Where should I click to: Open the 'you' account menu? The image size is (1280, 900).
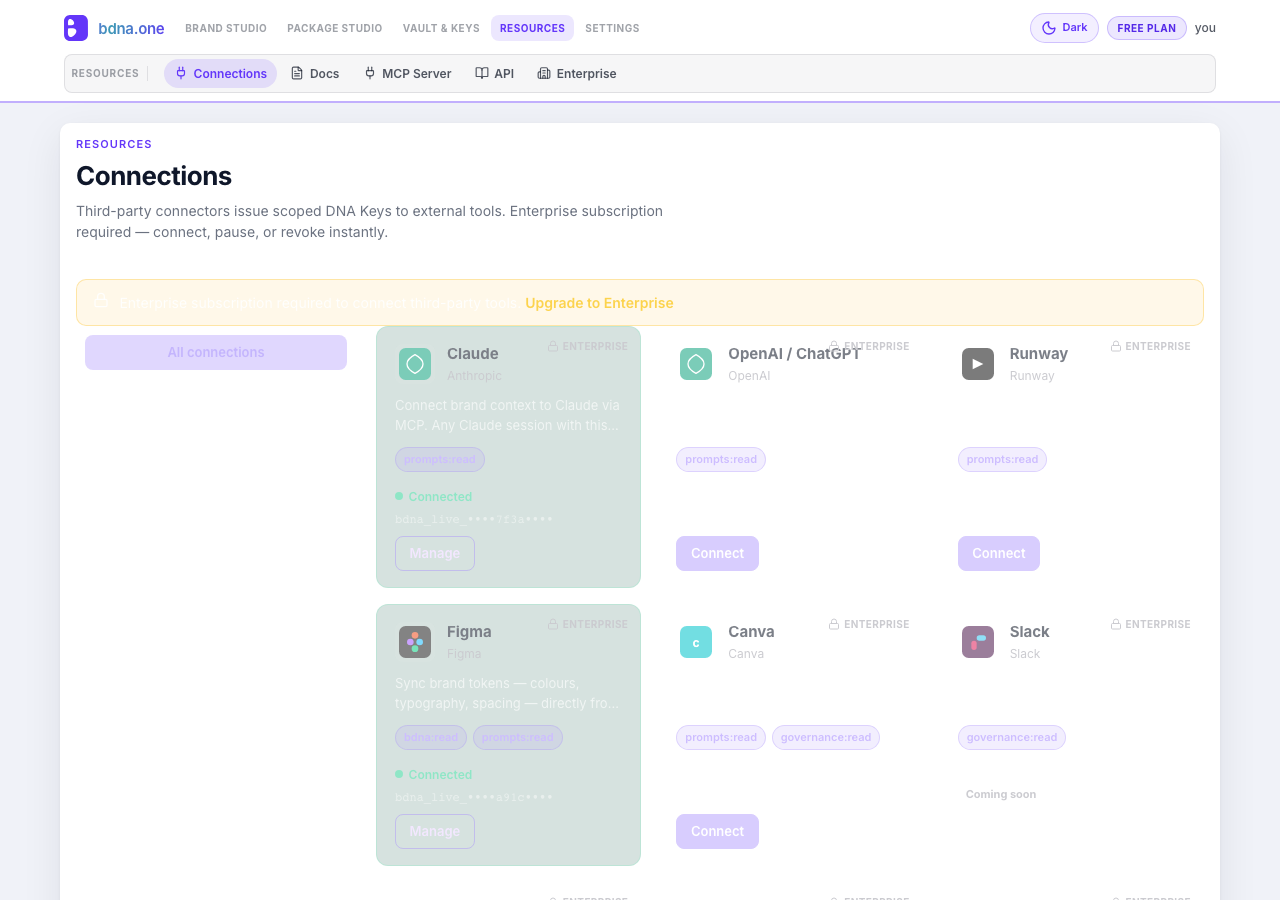(x=1205, y=28)
